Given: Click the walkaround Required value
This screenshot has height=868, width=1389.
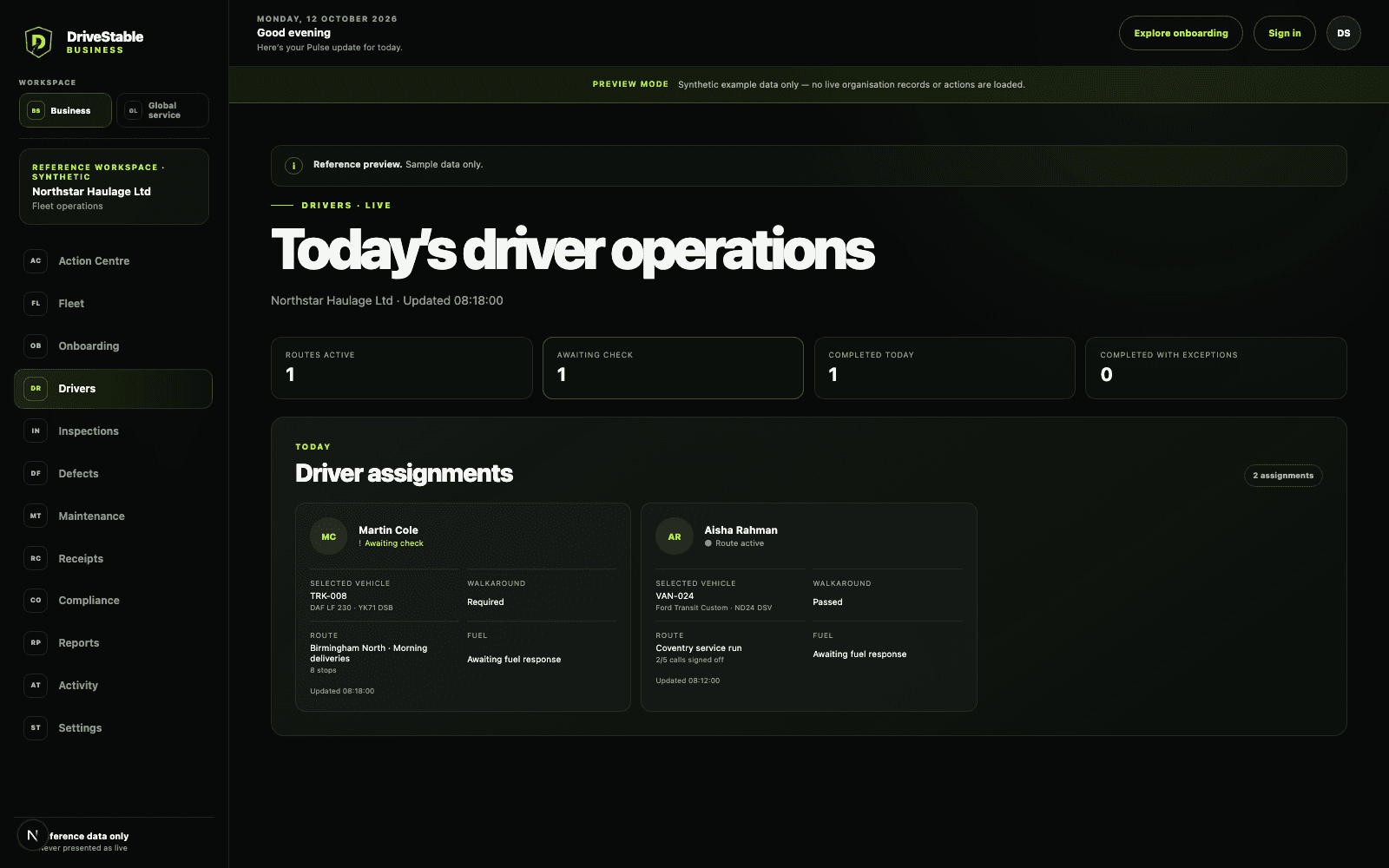Looking at the screenshot, I should click(485, 602).
